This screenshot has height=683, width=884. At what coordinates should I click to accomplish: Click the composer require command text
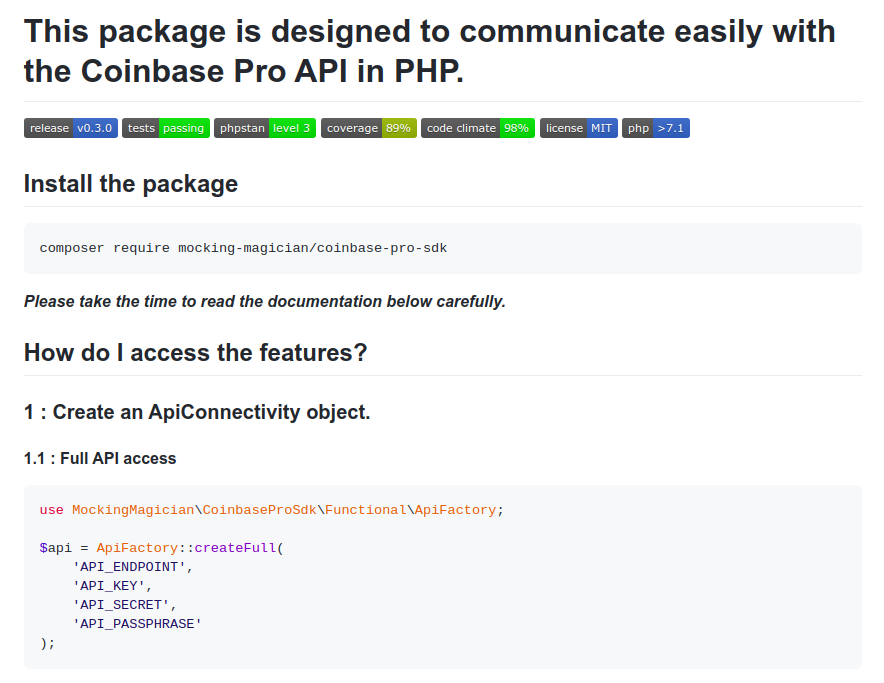[243, 247]
